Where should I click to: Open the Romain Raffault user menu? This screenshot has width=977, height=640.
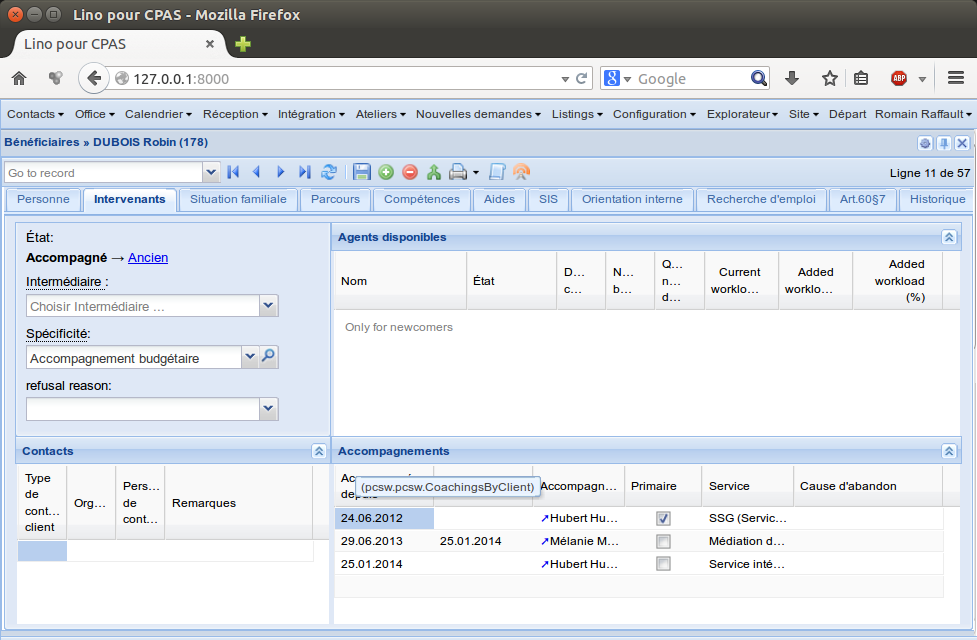coord(923,114)
